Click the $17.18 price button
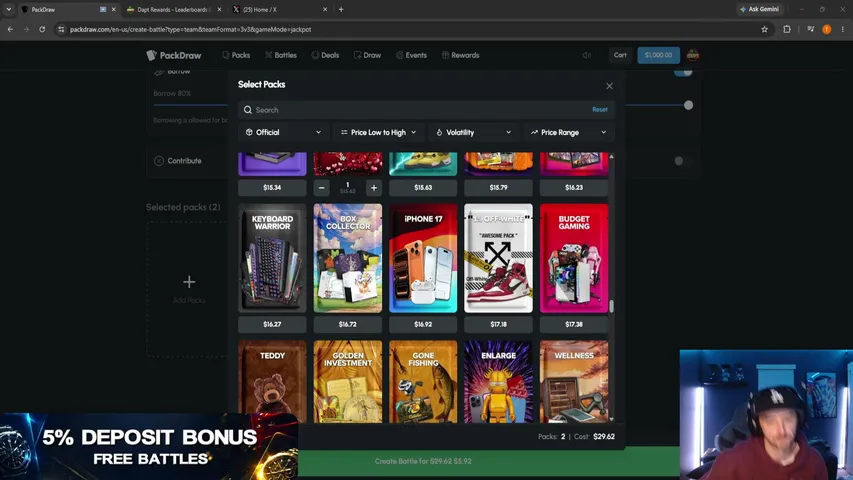853x480 pixels. [498, 324]
